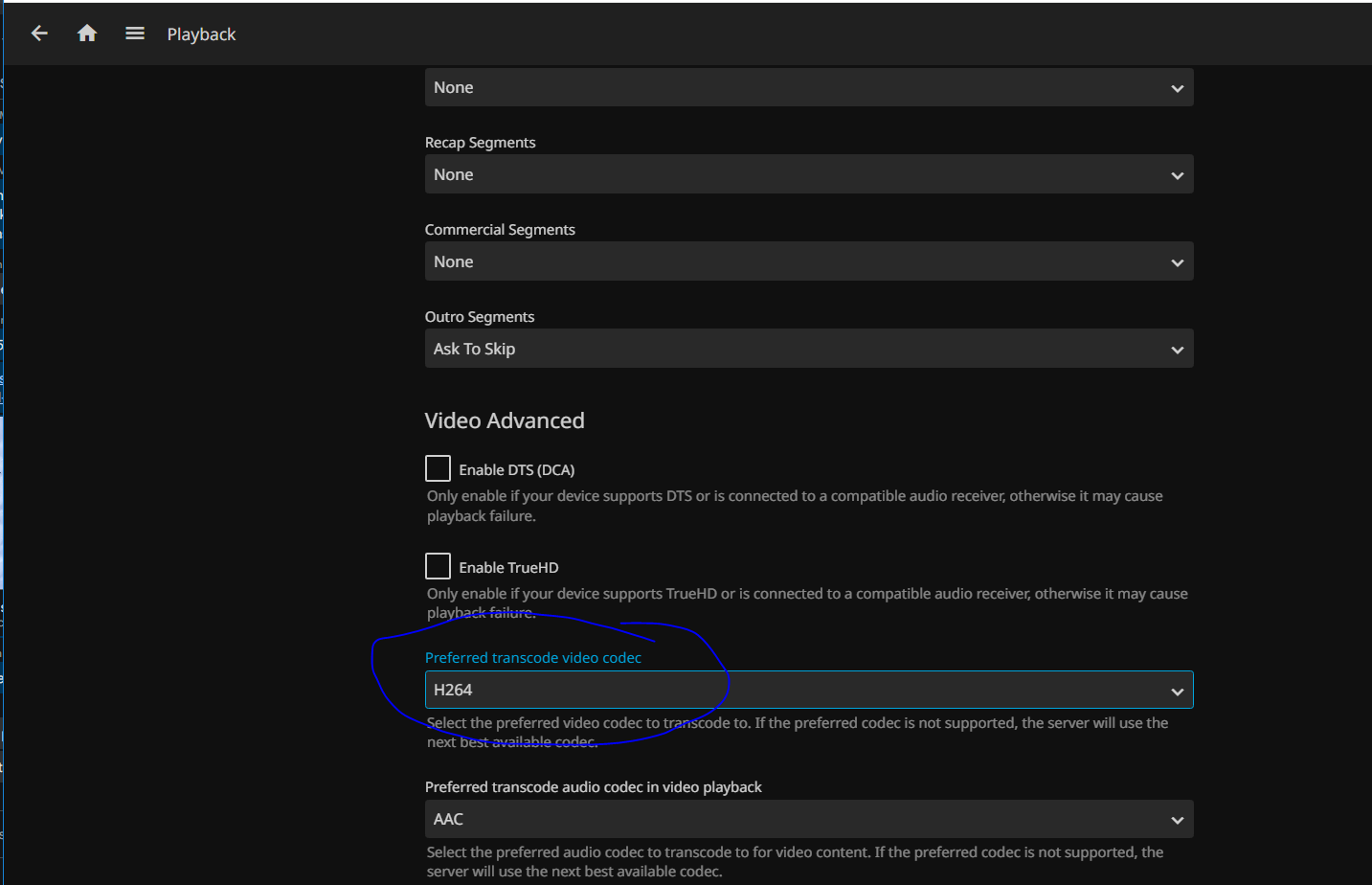This screenshot has width=1372, height=885.
Task: Click the chevron arrow on Outro Segments
Action: point(1177,350)
